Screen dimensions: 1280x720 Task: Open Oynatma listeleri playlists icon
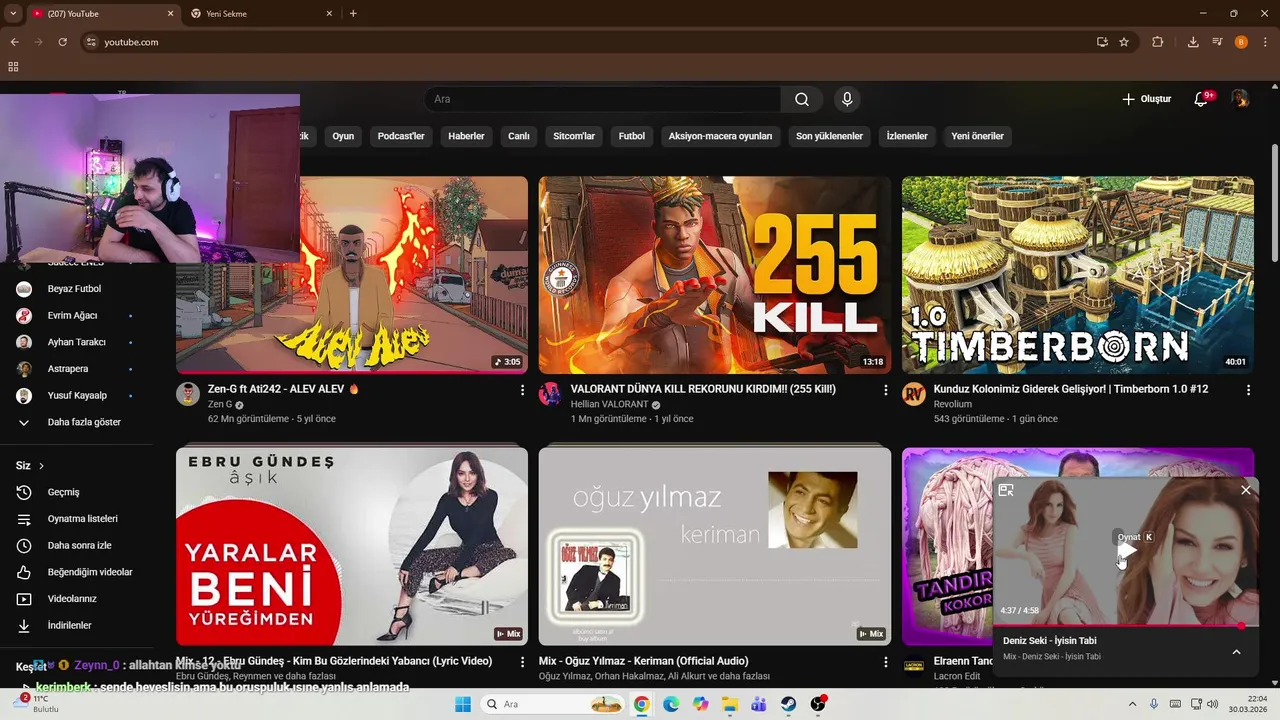(x=24, y=519)
